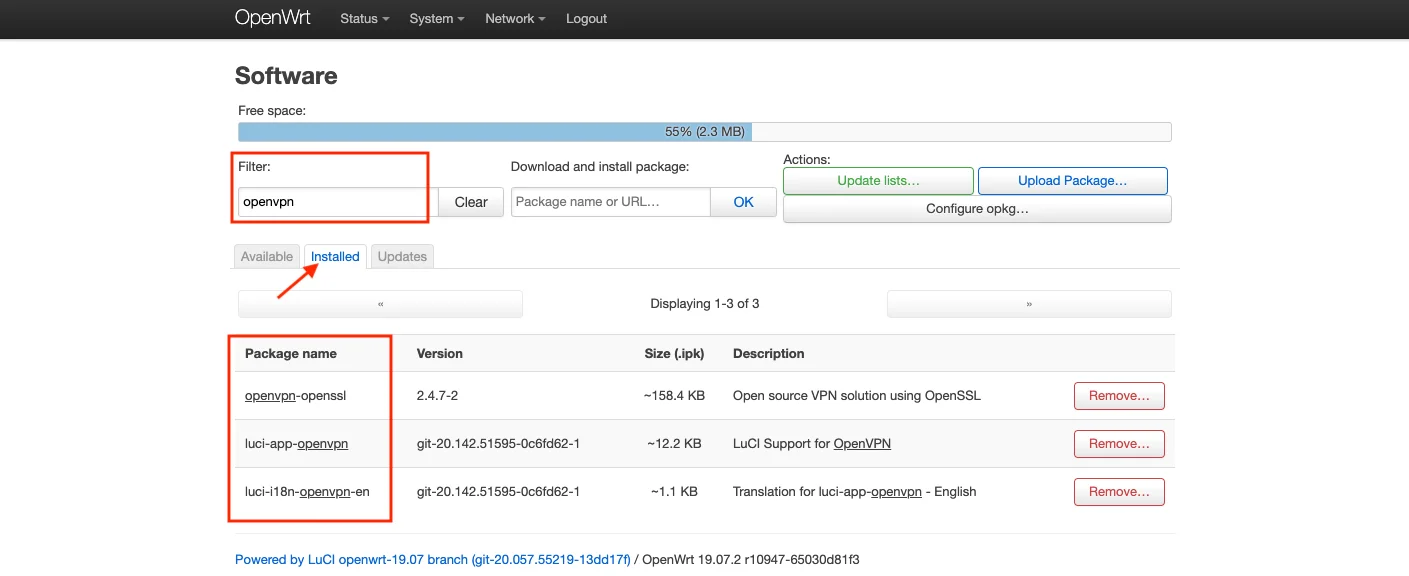1409x576 pixels.
Task: Click the Filter text field
Action: click(x=335, y=202)
